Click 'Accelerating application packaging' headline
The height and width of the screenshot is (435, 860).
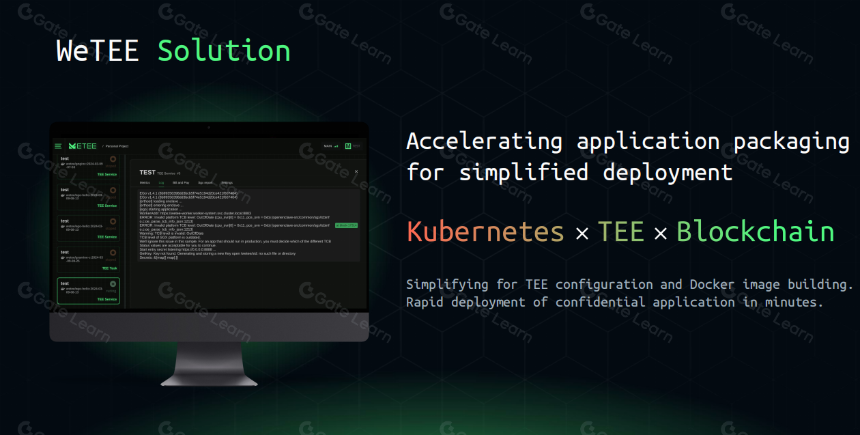628,142
